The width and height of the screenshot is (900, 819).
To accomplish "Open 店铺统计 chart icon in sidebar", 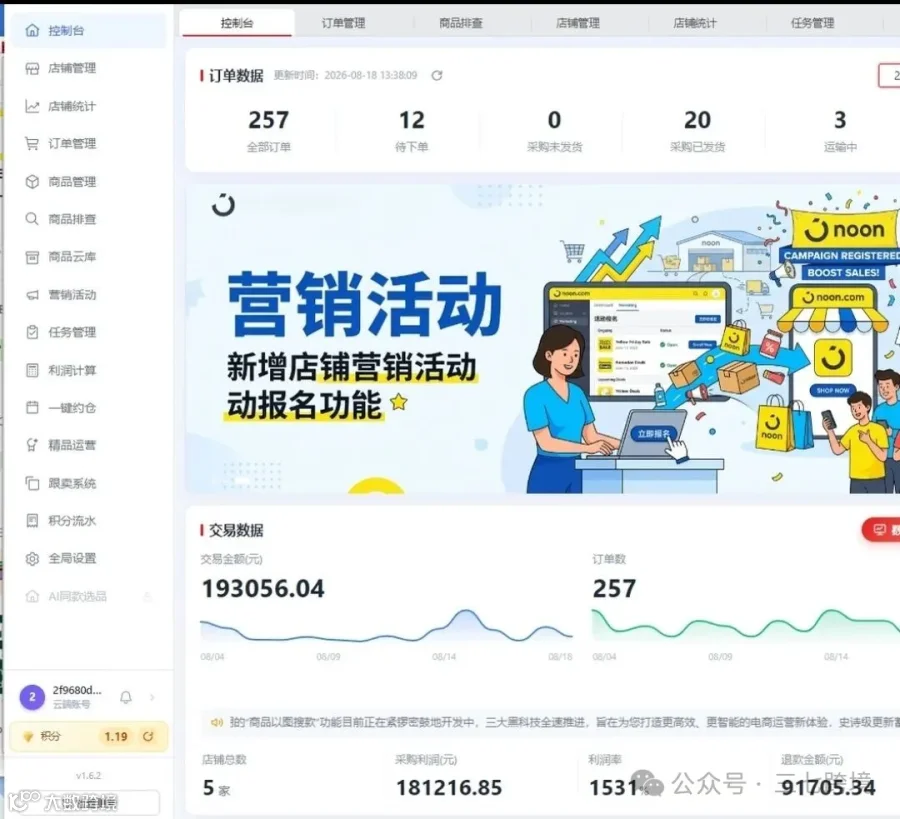I will click(33, 106).
